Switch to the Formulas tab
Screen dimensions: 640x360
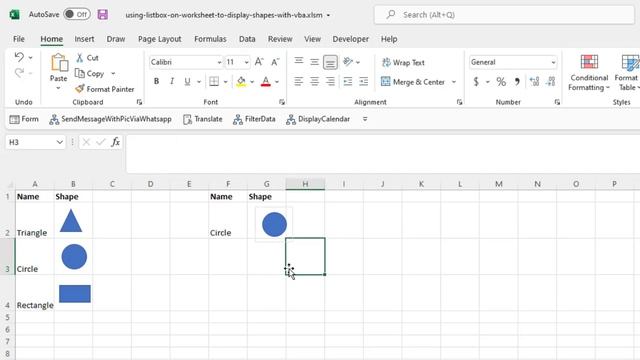(x=210, y=39)
